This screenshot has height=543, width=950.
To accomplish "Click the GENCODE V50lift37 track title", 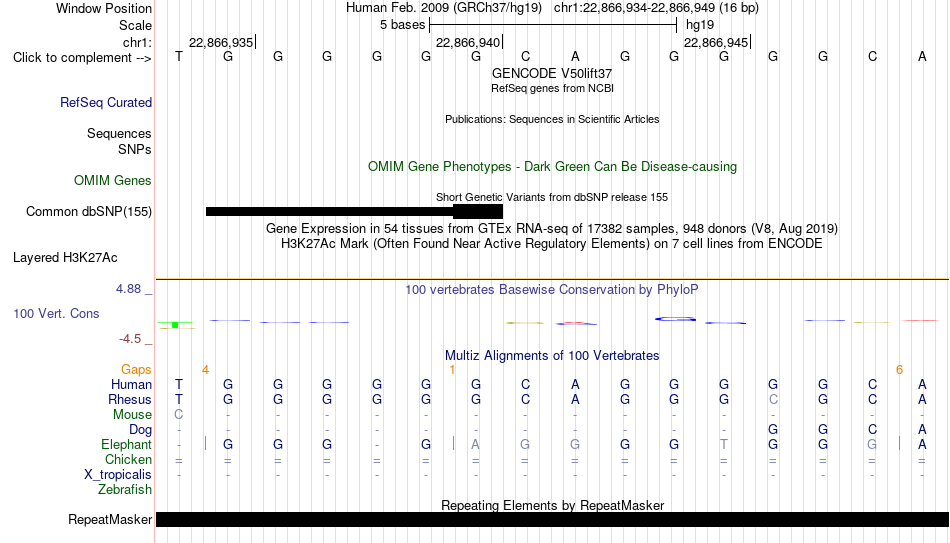I will (x=552, y=73).
